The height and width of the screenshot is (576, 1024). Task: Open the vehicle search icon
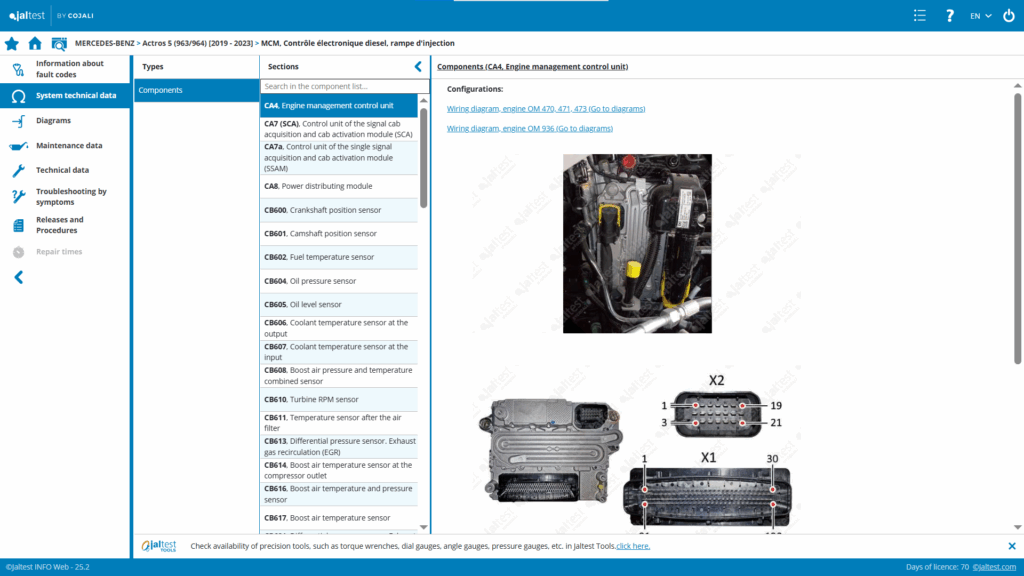pyautogui.click(x=59, y=44)
